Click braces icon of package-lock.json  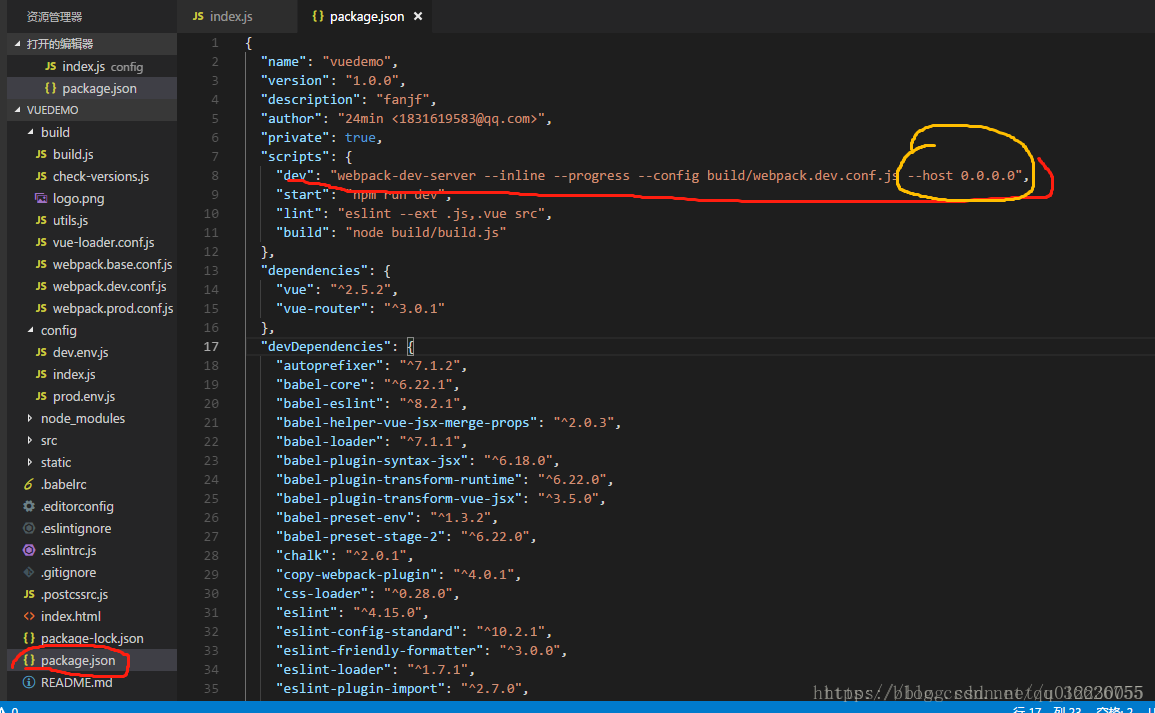click(29, 638)
